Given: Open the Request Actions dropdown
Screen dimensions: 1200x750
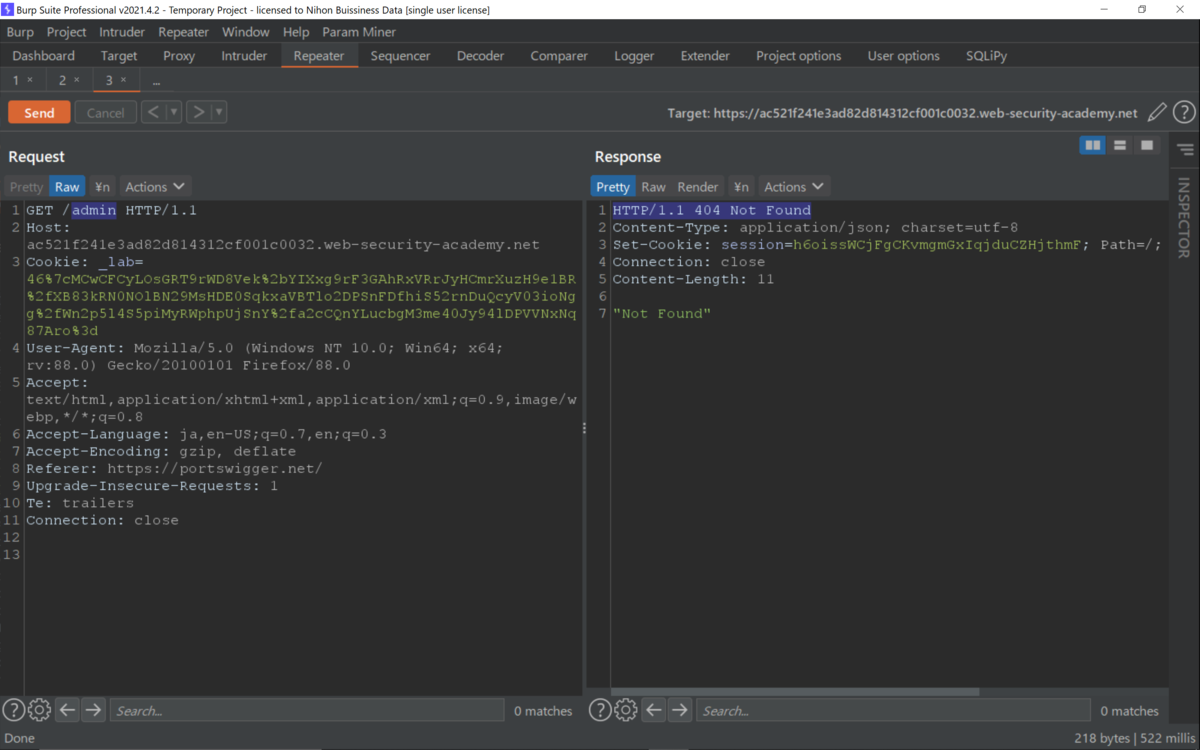Looking at the screenshot, I should pos(155,186).
